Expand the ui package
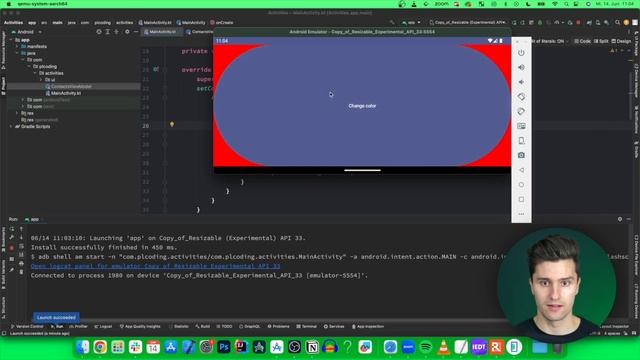640x360 pixels. pyautogui.click(x=41, y=80)
